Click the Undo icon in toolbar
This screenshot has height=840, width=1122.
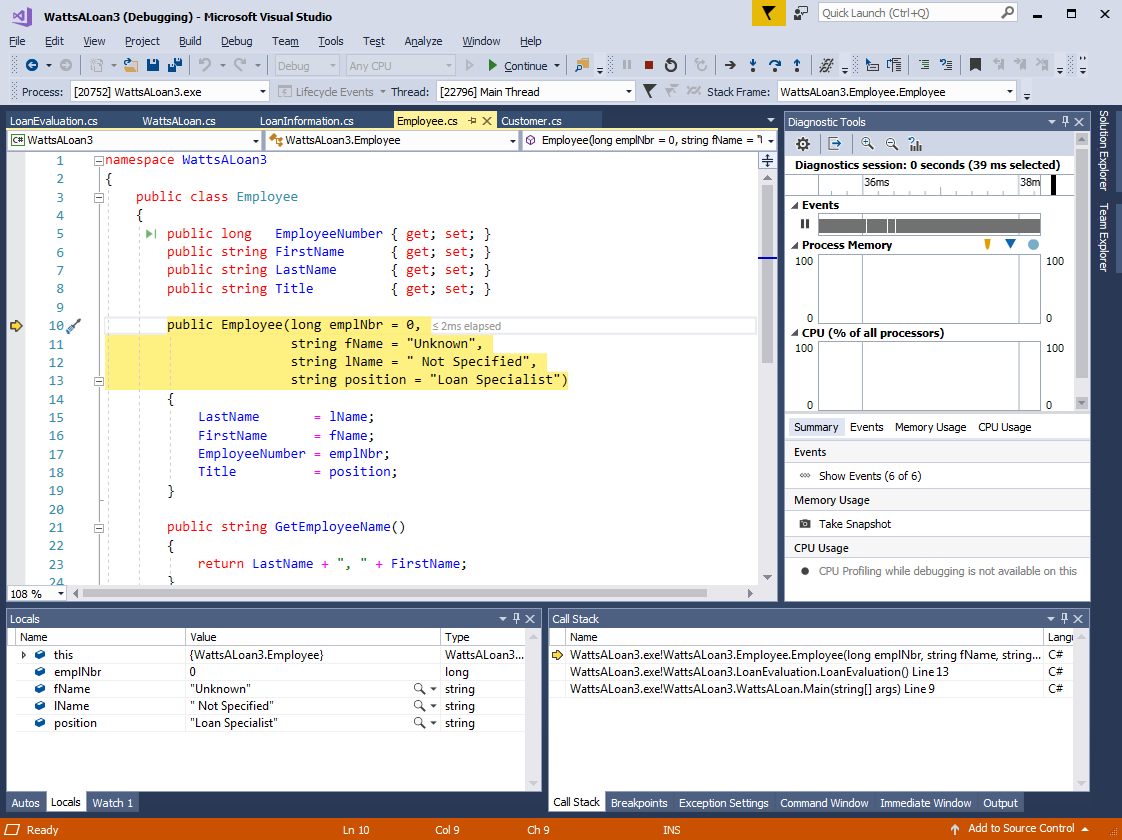point(205,65)
